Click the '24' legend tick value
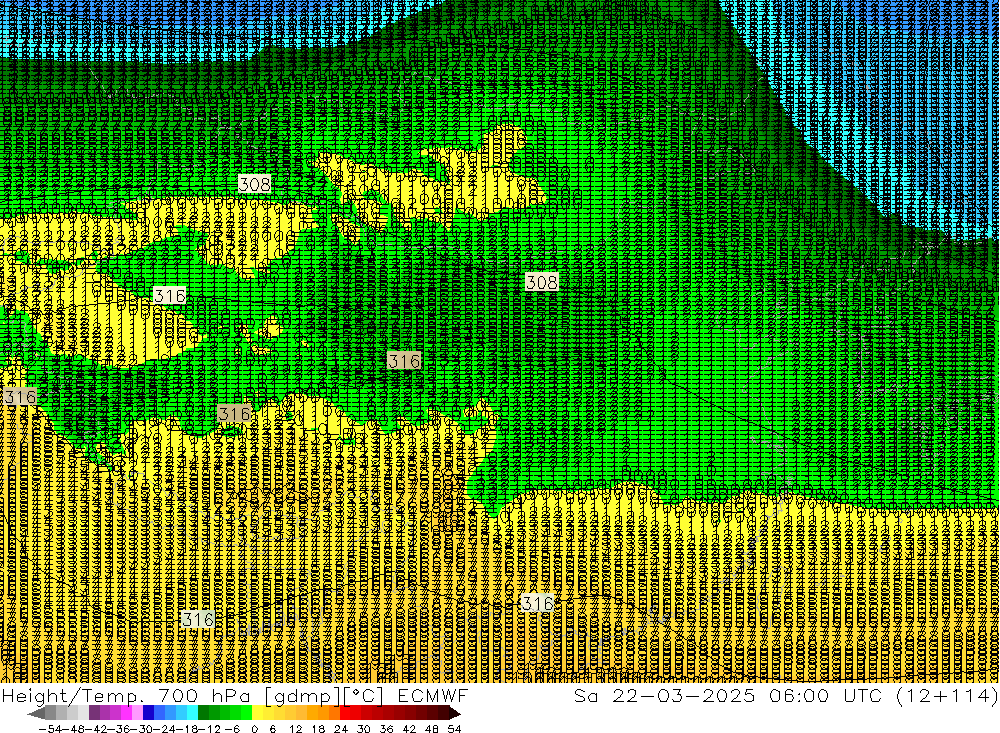This screenshot has height=733, width=1000. click(x=341, y=729)
